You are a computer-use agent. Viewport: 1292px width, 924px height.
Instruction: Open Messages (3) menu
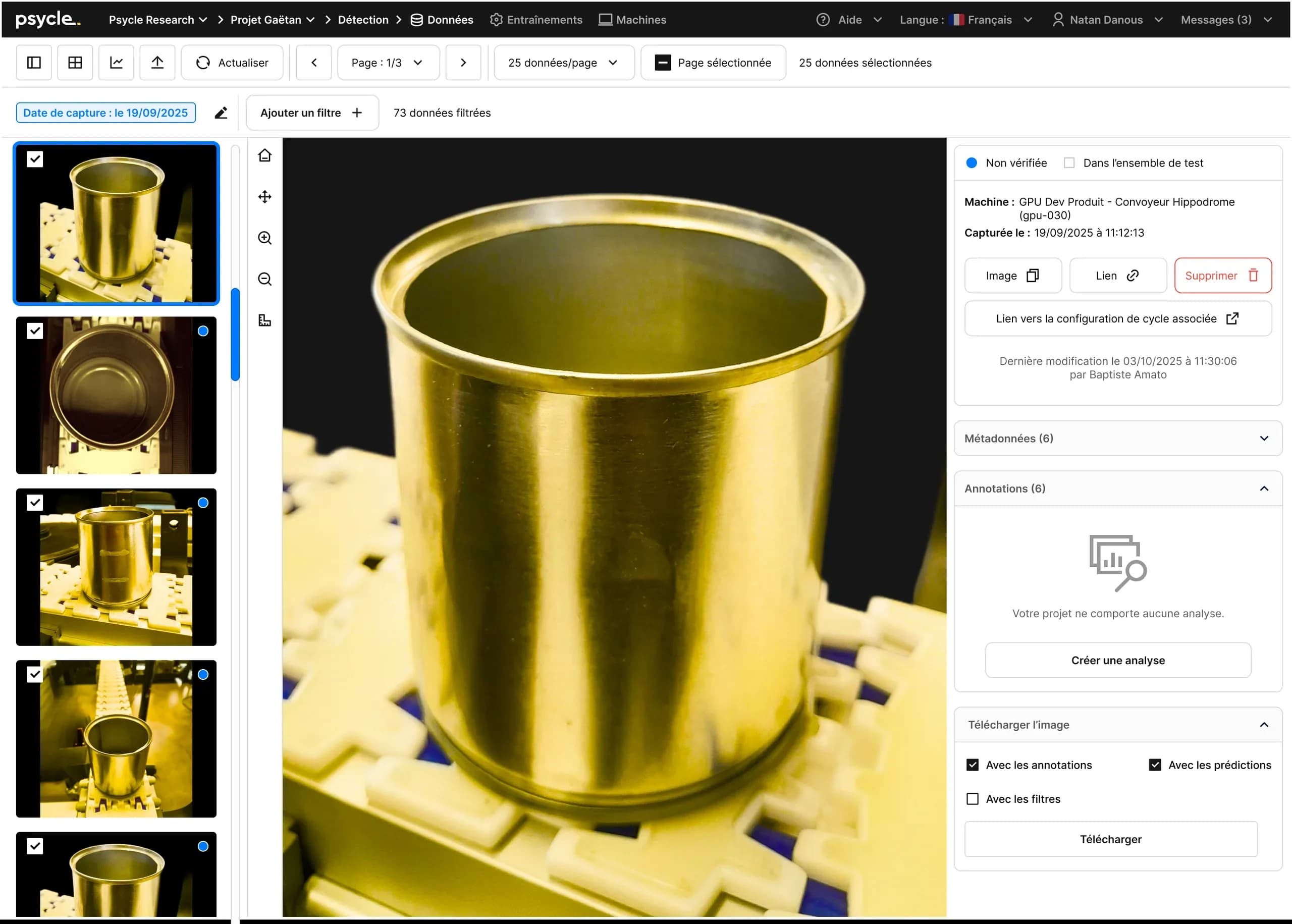[1226, 20]
